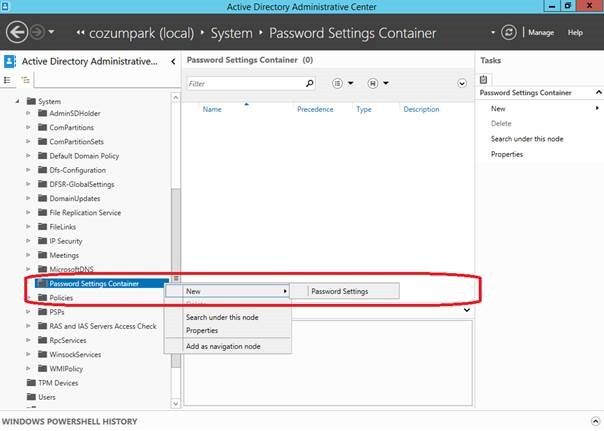Sort by the Description column
604x431 pixels.
pos(421,109)
